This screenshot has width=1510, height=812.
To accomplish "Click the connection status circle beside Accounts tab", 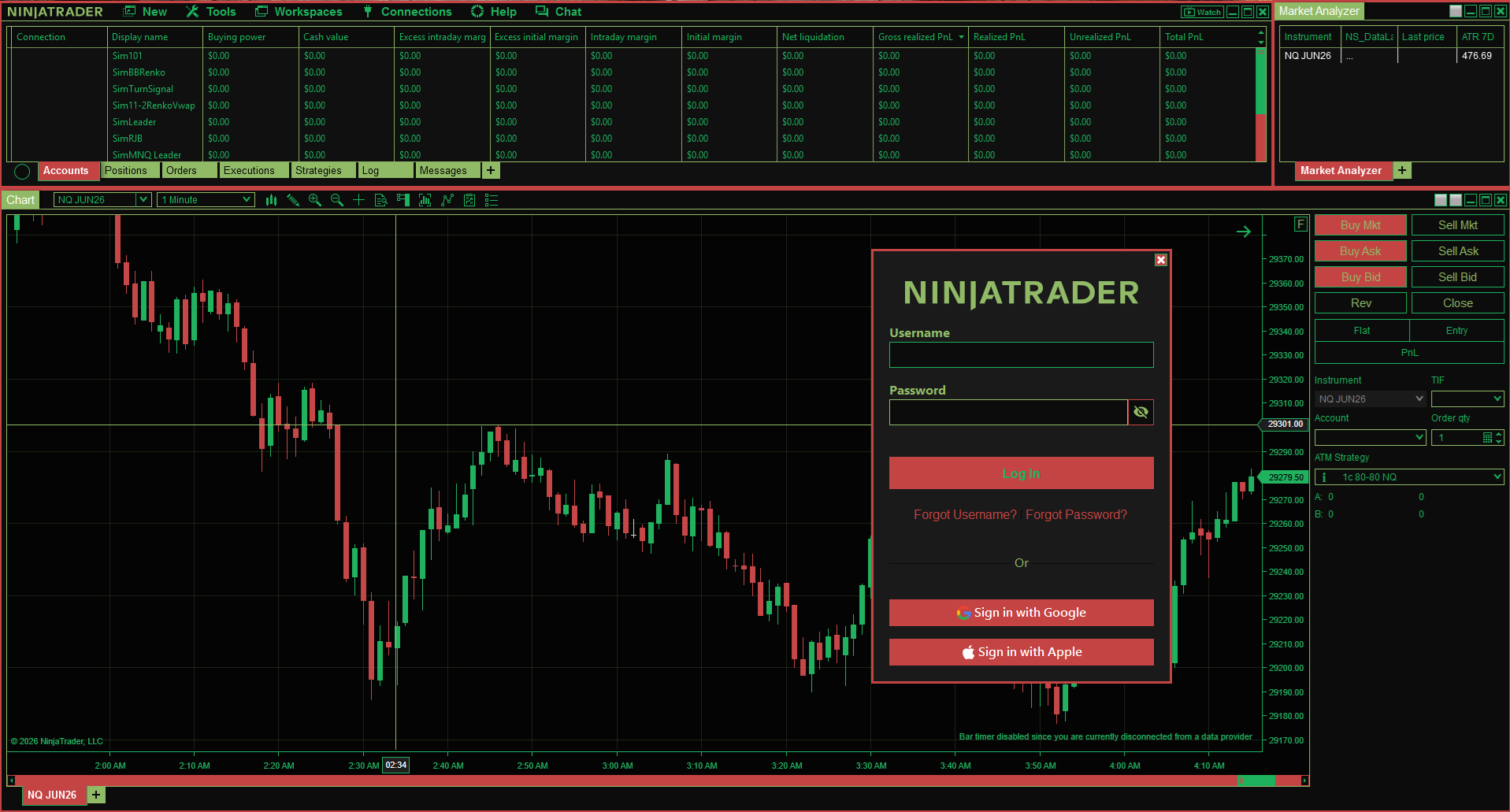I will (22, 172).
